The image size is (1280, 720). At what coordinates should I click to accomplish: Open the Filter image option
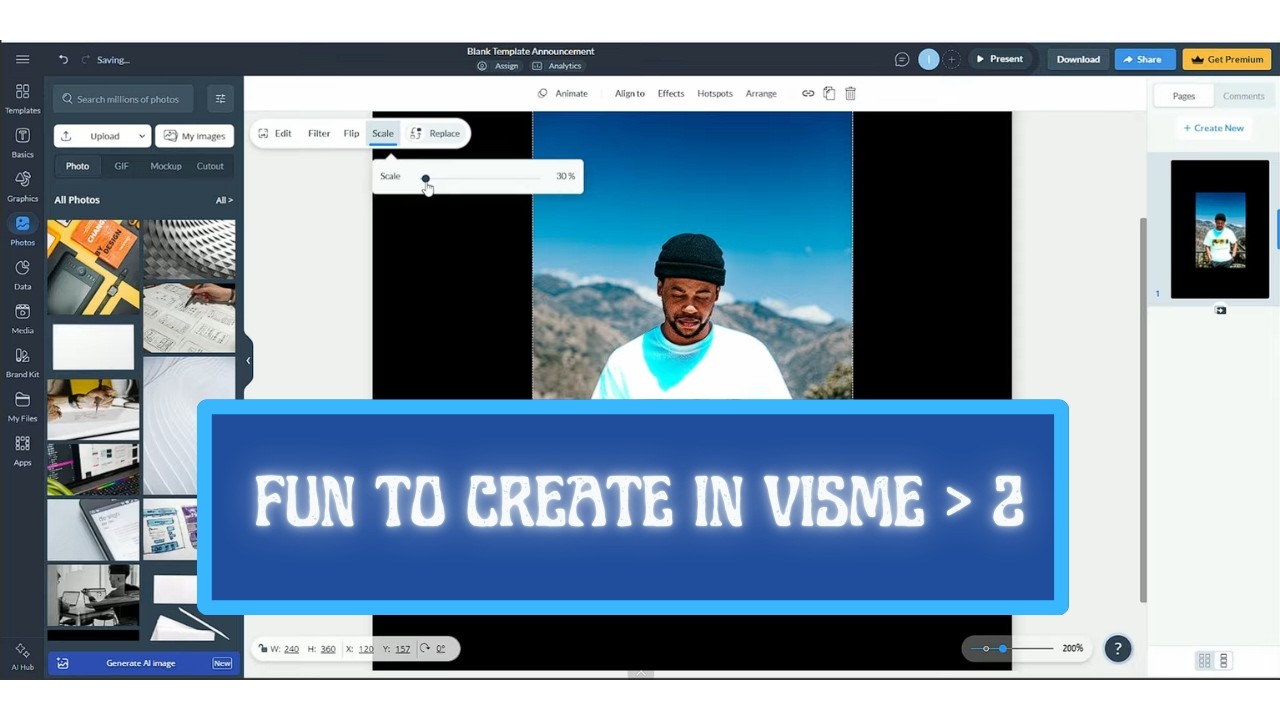319,133
